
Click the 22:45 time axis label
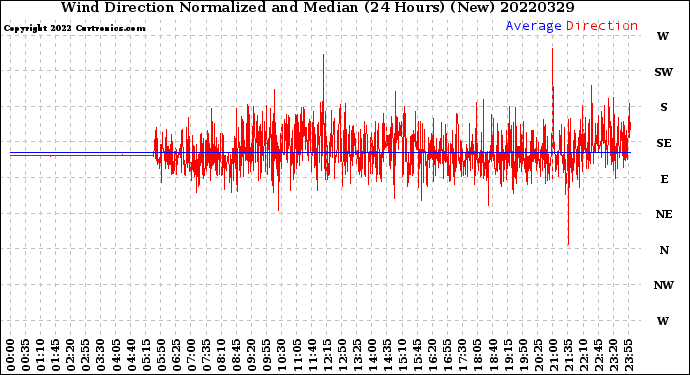(598, 356)
